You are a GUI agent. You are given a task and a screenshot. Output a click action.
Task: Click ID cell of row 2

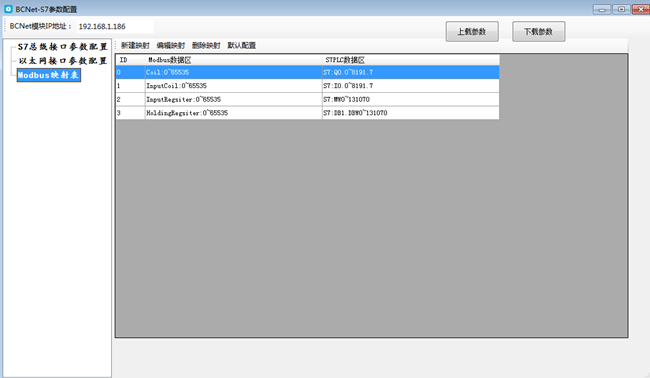pyautogui.click(x=131, y=99)
